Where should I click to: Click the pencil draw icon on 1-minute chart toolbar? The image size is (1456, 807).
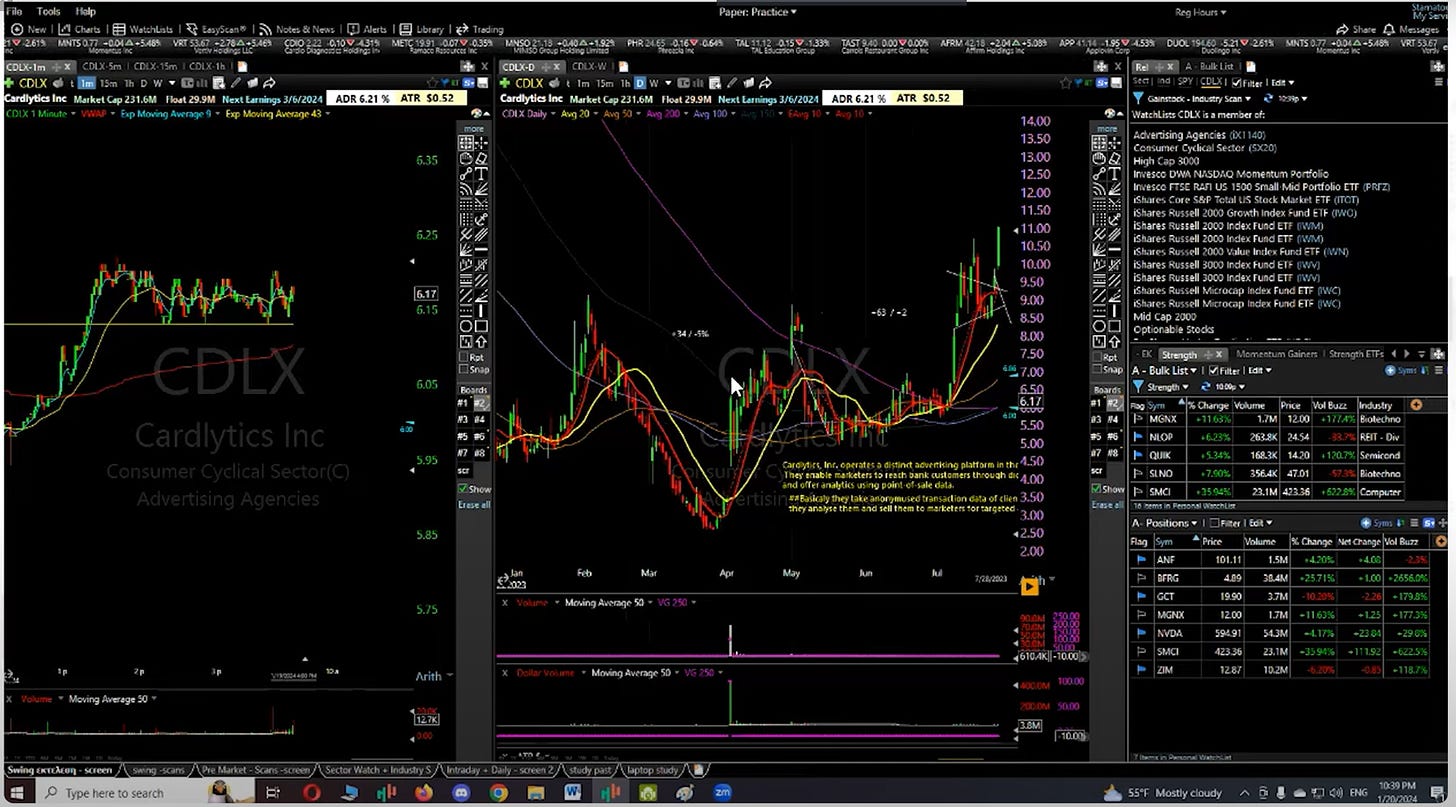coord(235,83)
